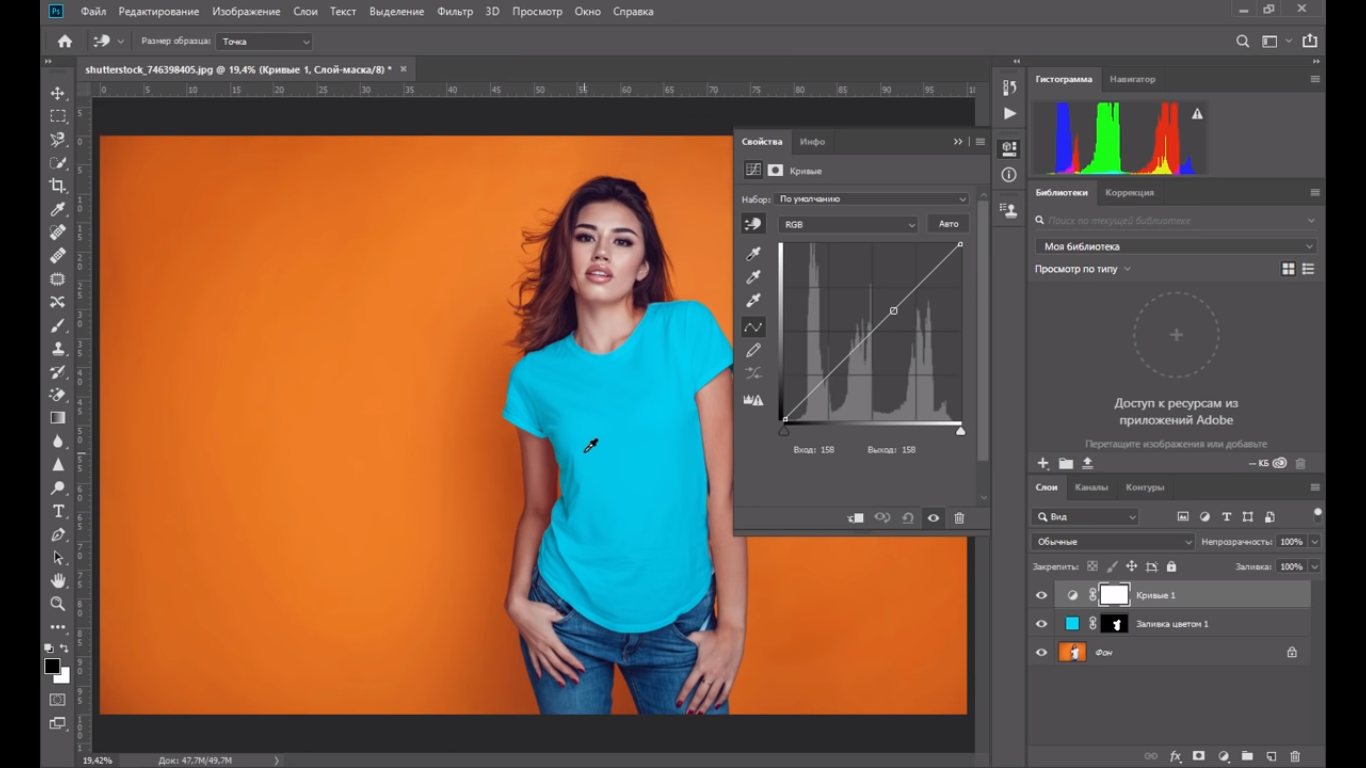The image size is (1366, 768).
Task: Select the Кривые 1 layer mask thumbnail
Action: coord(1114,595)
